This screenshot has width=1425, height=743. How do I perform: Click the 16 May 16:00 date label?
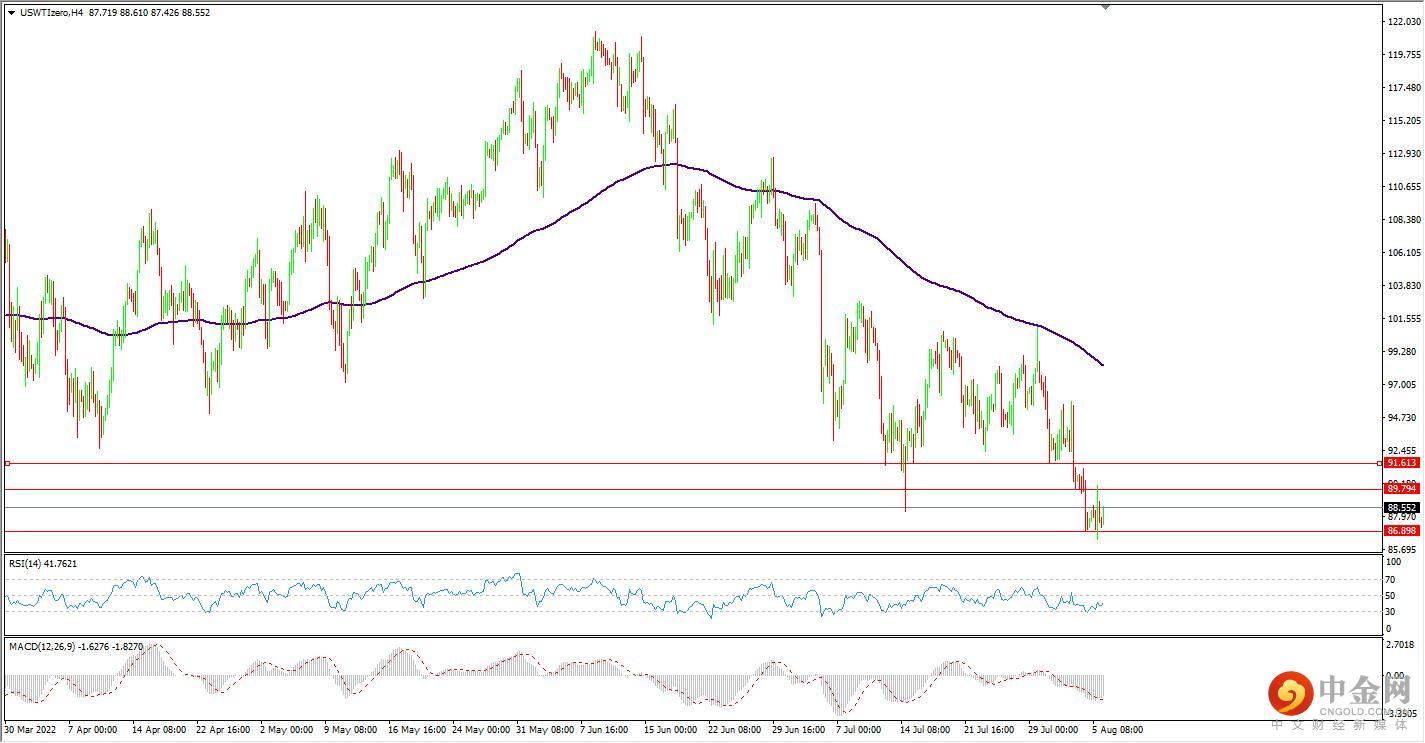[x=415, y=730]
